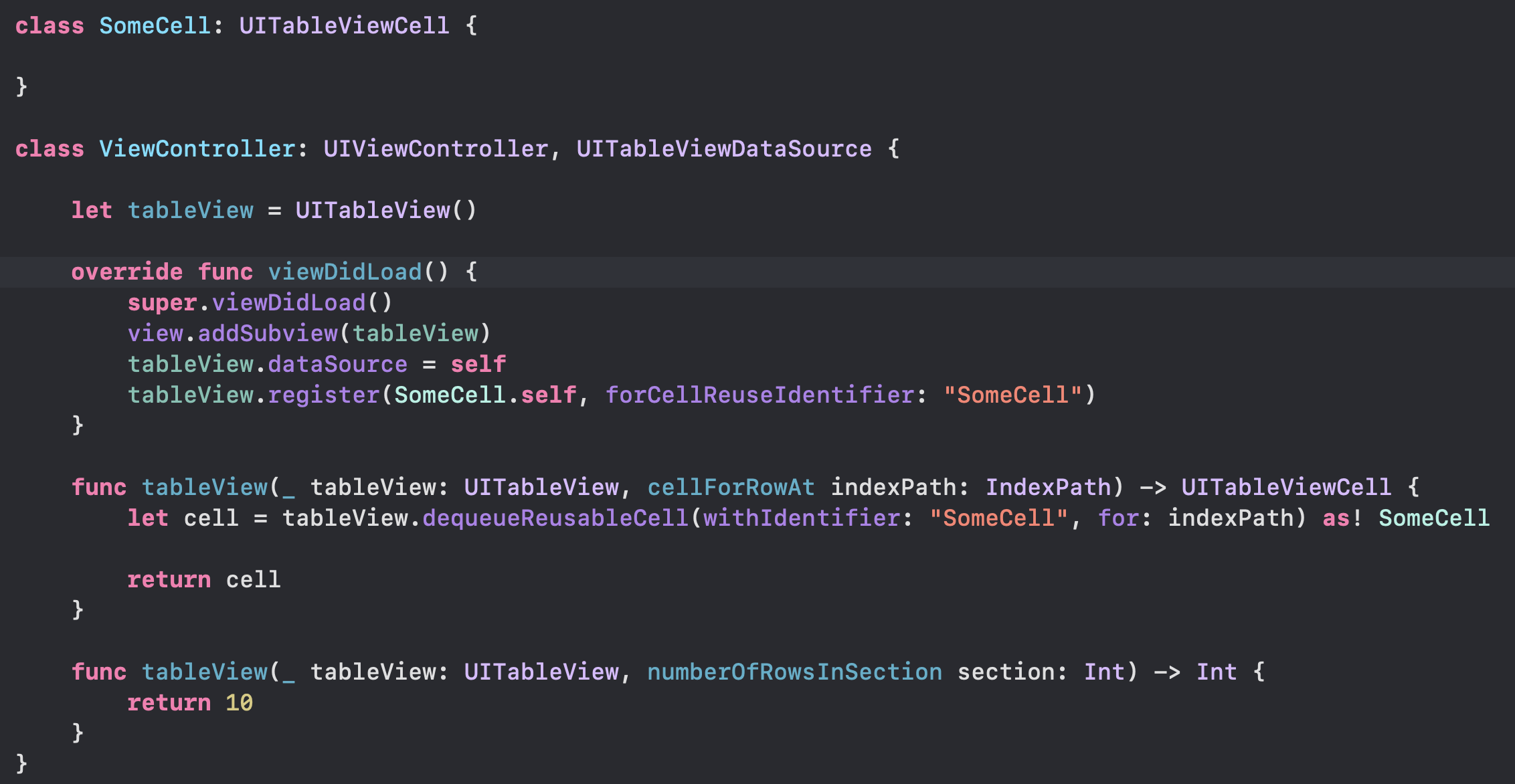Click withIdentifier parameter label
Image resolution: width=1515 pixels, height=784 pixels.
[801, 518]
